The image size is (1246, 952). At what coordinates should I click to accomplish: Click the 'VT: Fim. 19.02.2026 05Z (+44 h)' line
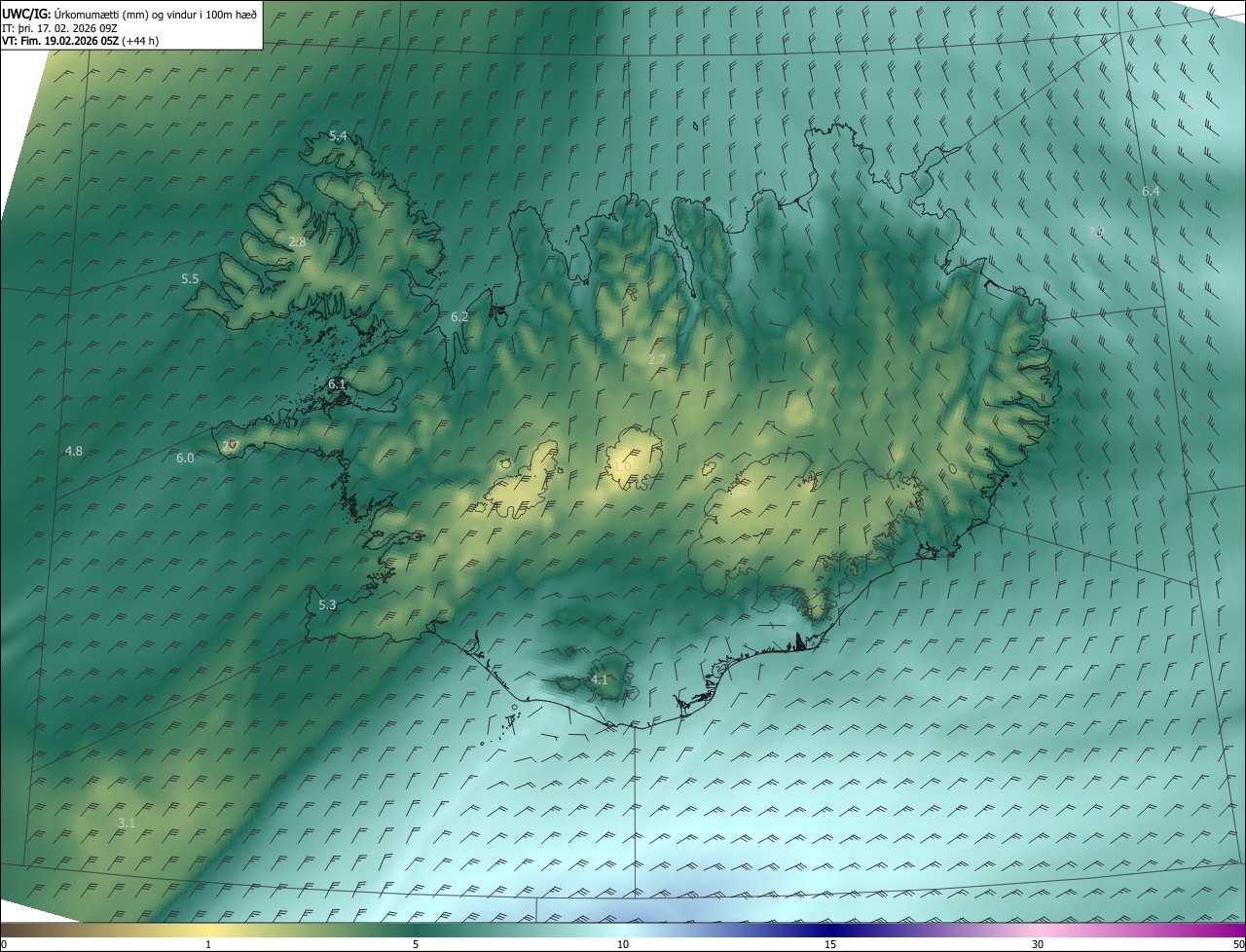tap(81, 41)
